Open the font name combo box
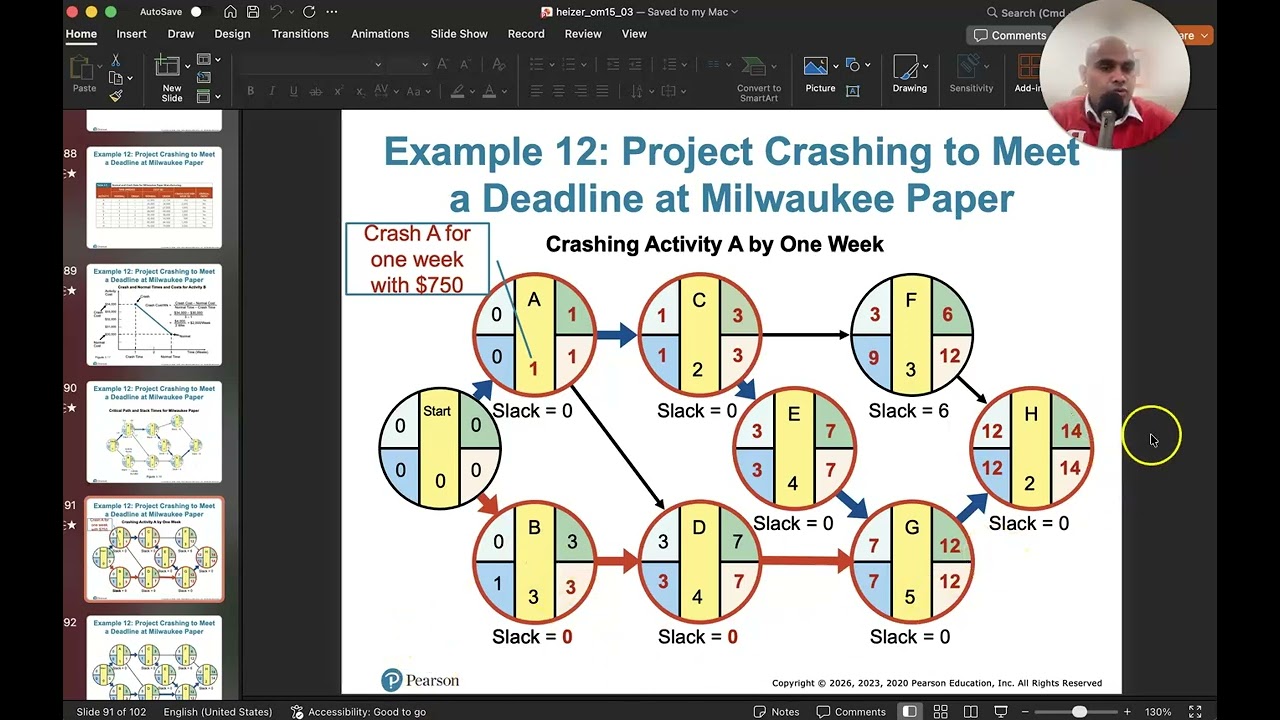The image size is (1280, 720). [311, 64]
